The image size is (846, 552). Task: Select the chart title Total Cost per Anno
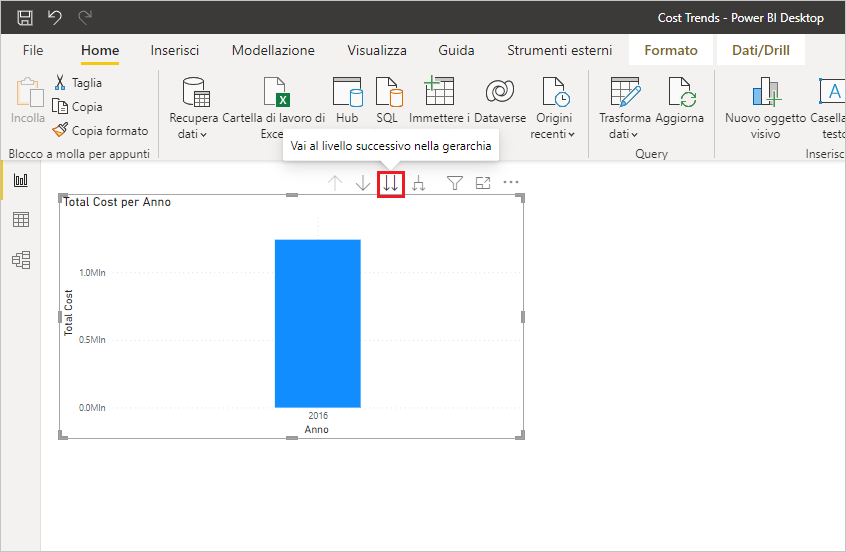point(117,202)
